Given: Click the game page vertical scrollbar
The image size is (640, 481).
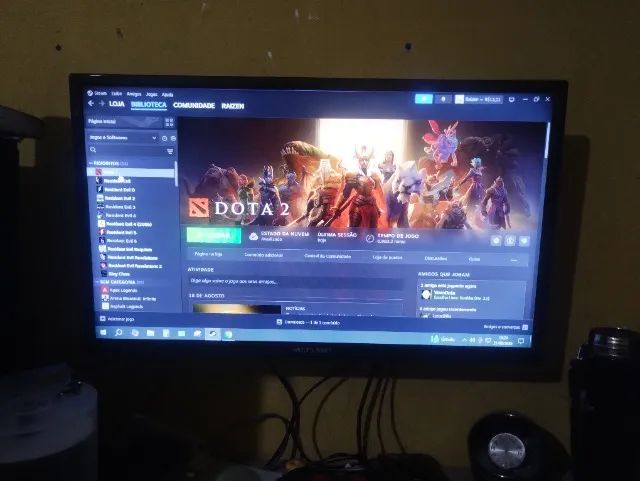Looking at the screenshot, I should (546, 140).
